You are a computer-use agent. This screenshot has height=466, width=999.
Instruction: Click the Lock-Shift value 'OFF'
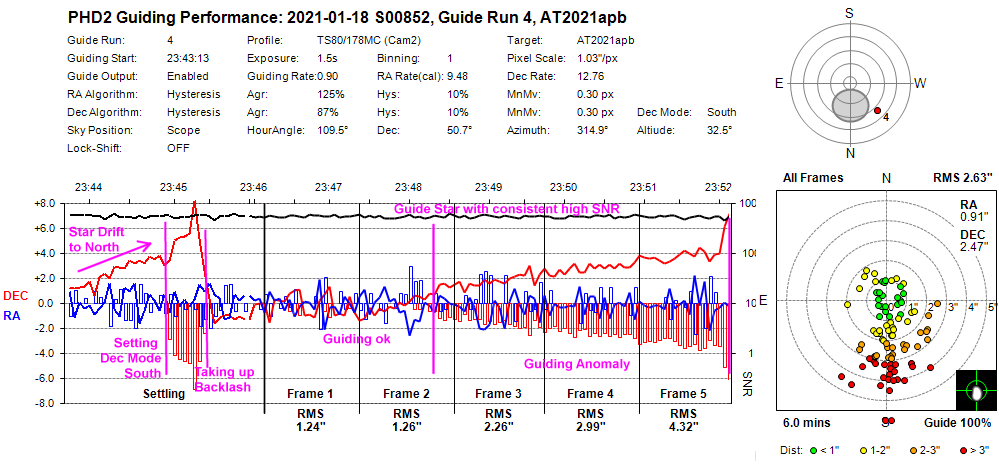tap(178, 148)
